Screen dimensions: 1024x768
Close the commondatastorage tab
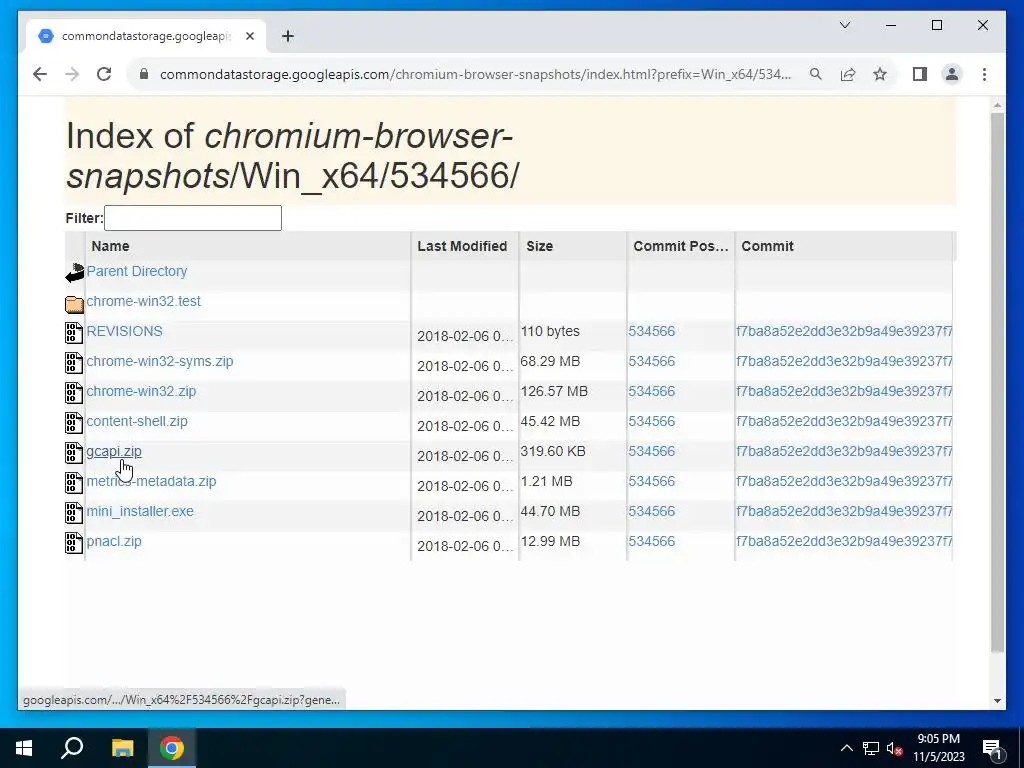coord(249,36)
